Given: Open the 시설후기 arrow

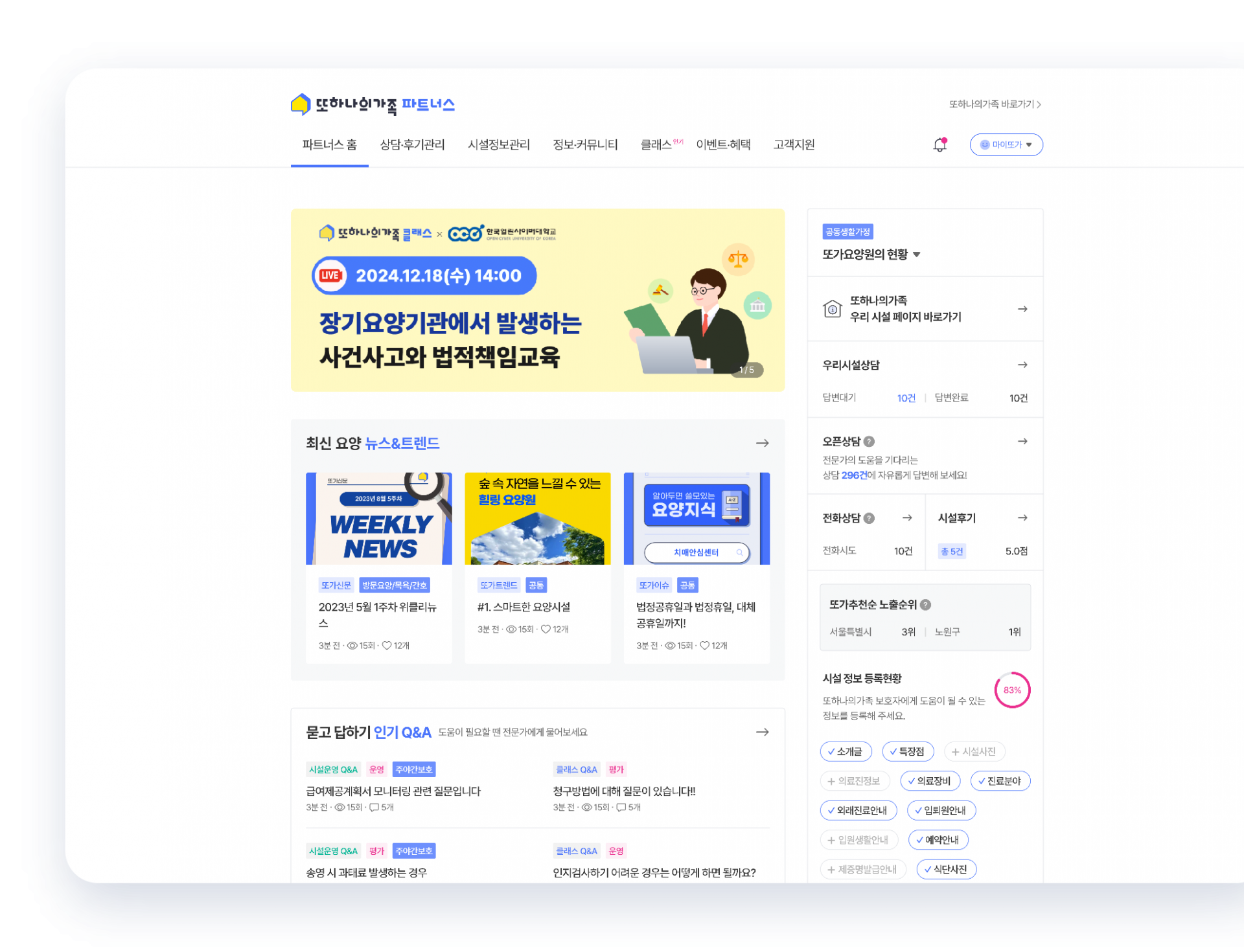Looking at the screenshot, I should coord(1022,517).
